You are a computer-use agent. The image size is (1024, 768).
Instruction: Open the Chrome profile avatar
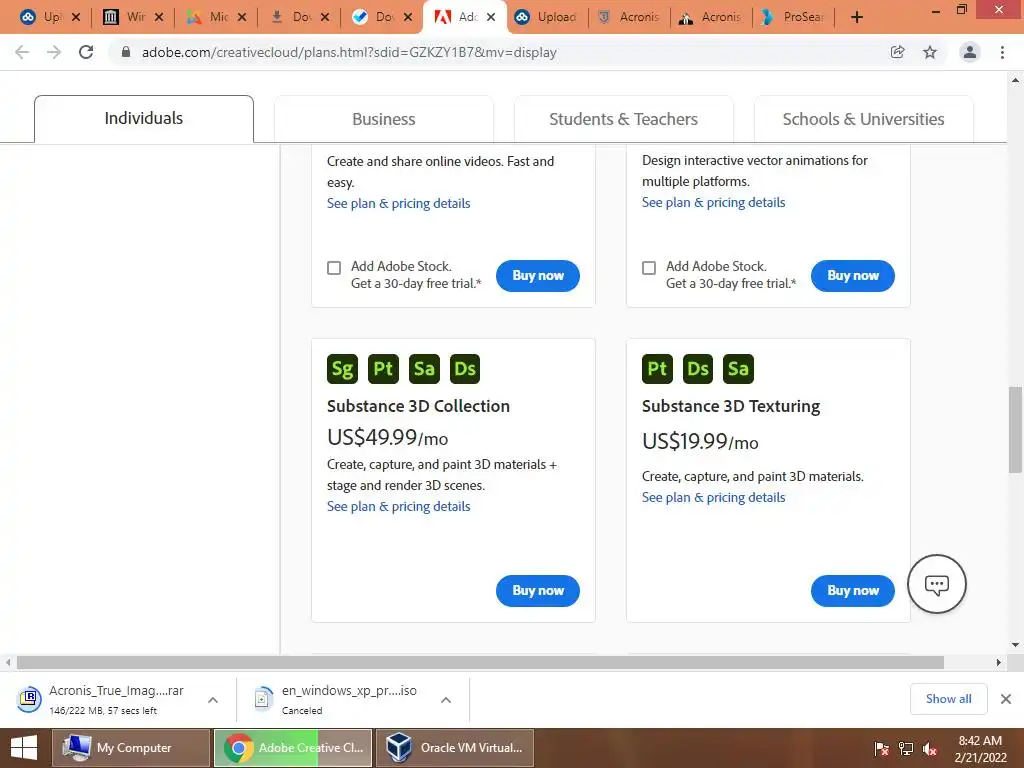tap(970, 52)
